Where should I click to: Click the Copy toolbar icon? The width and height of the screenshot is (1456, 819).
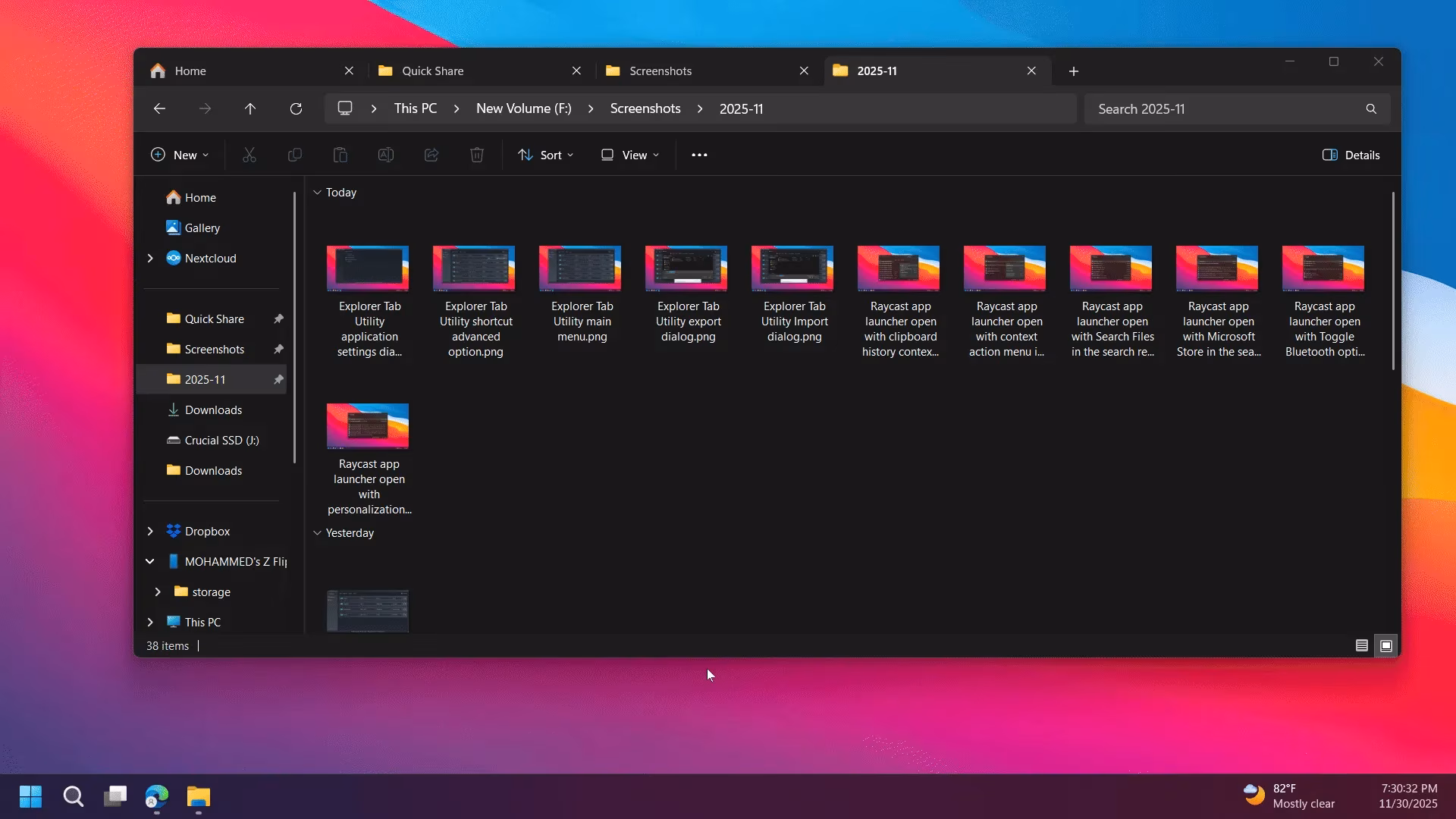pyautogui.click(x=295, y=155)
